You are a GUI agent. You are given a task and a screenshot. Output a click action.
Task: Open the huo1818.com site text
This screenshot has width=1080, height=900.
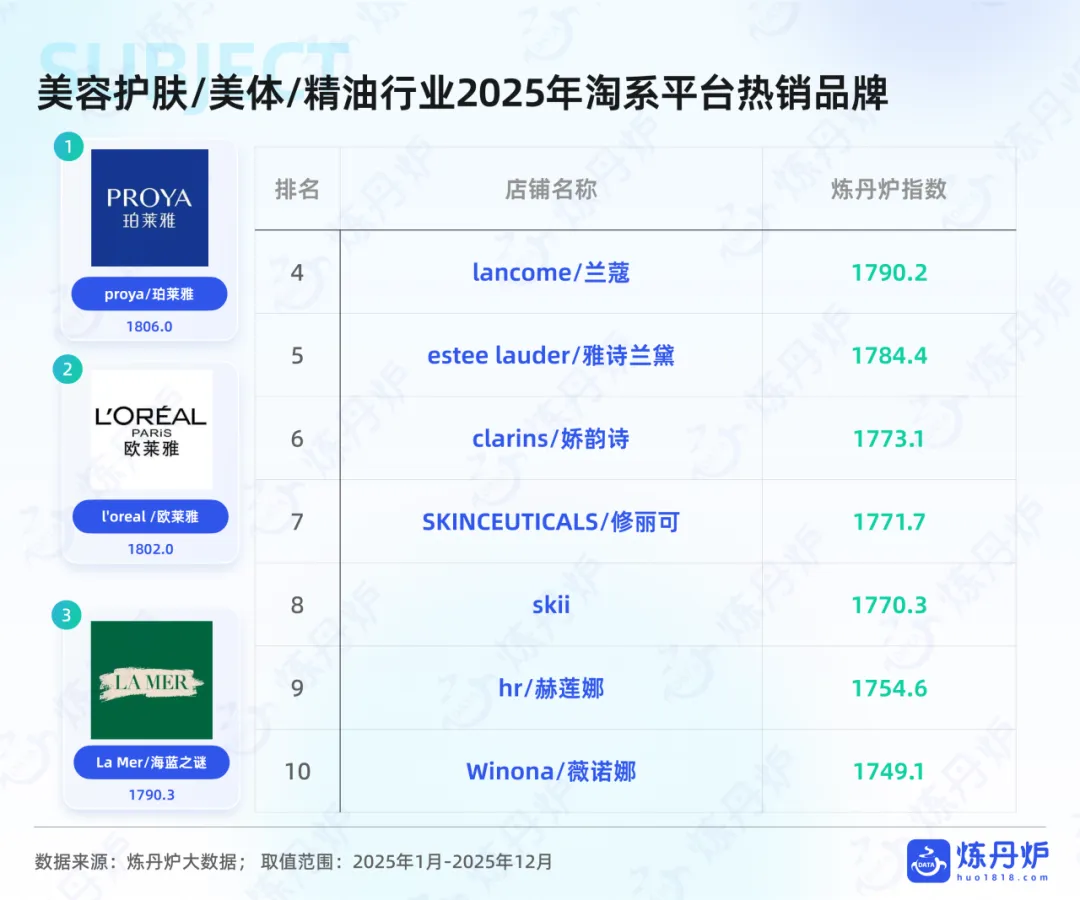[x=1002, y=877]
